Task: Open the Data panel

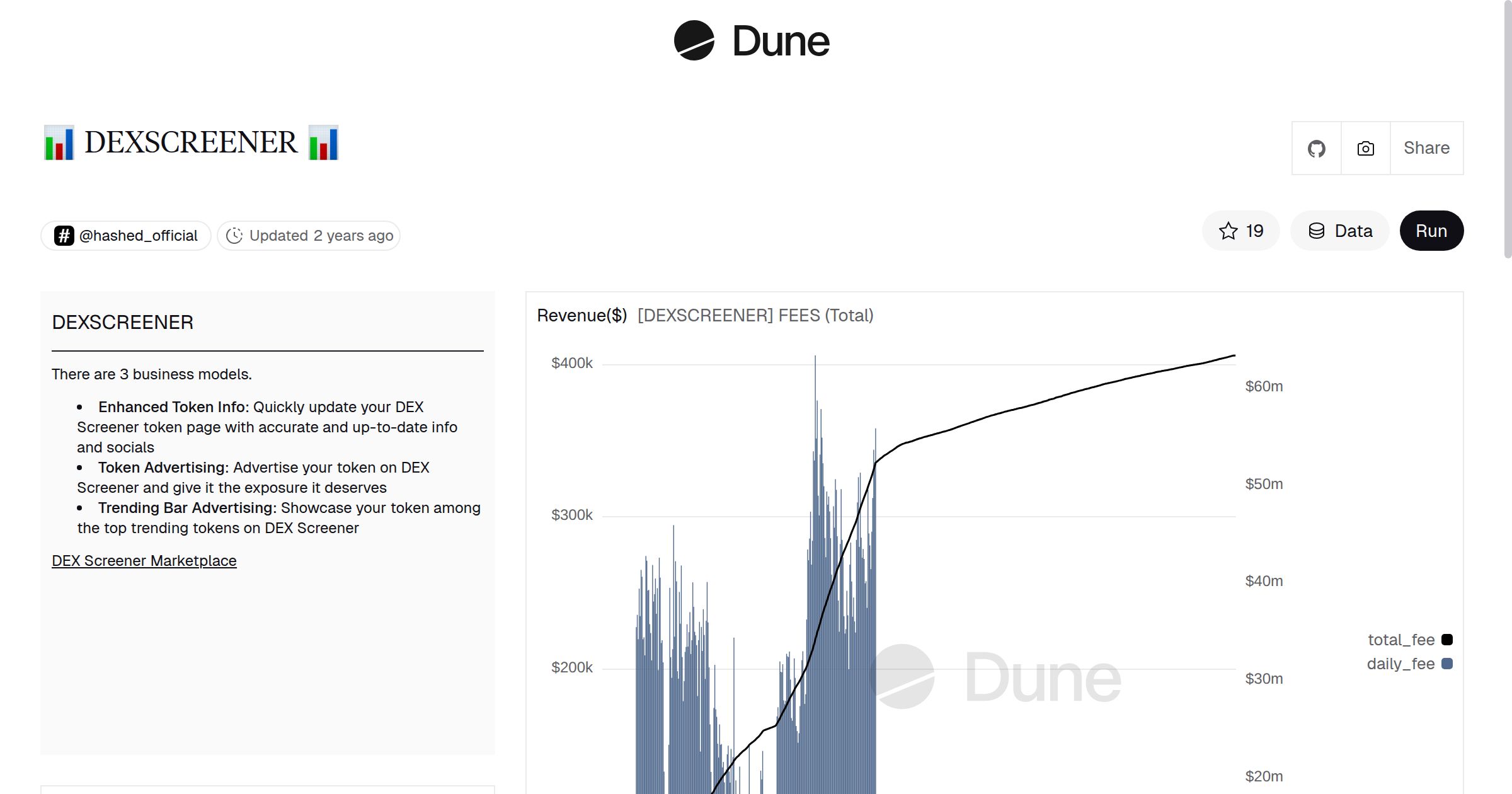Action: (1339, 231)
